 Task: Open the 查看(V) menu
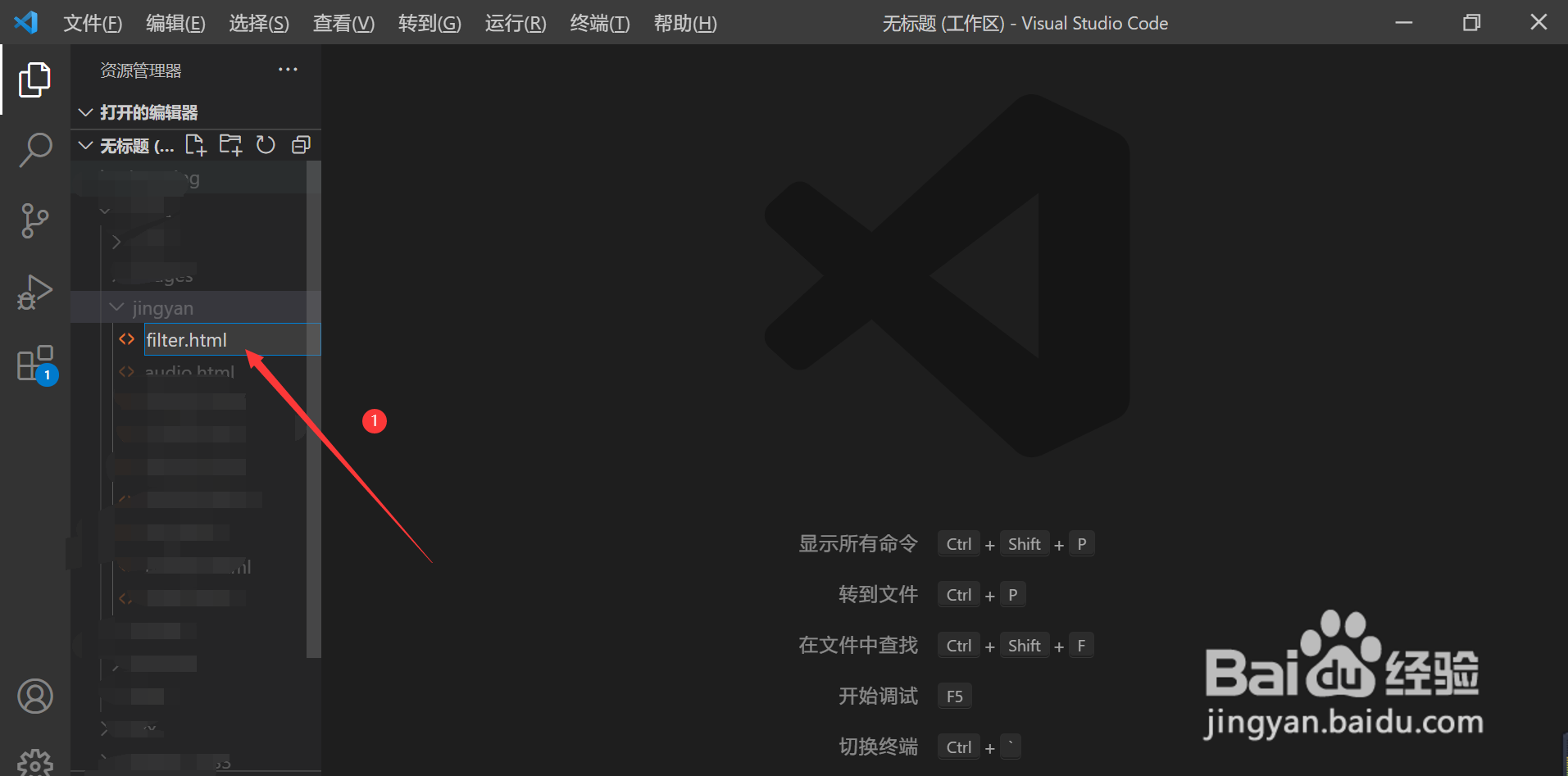(343, 23)
